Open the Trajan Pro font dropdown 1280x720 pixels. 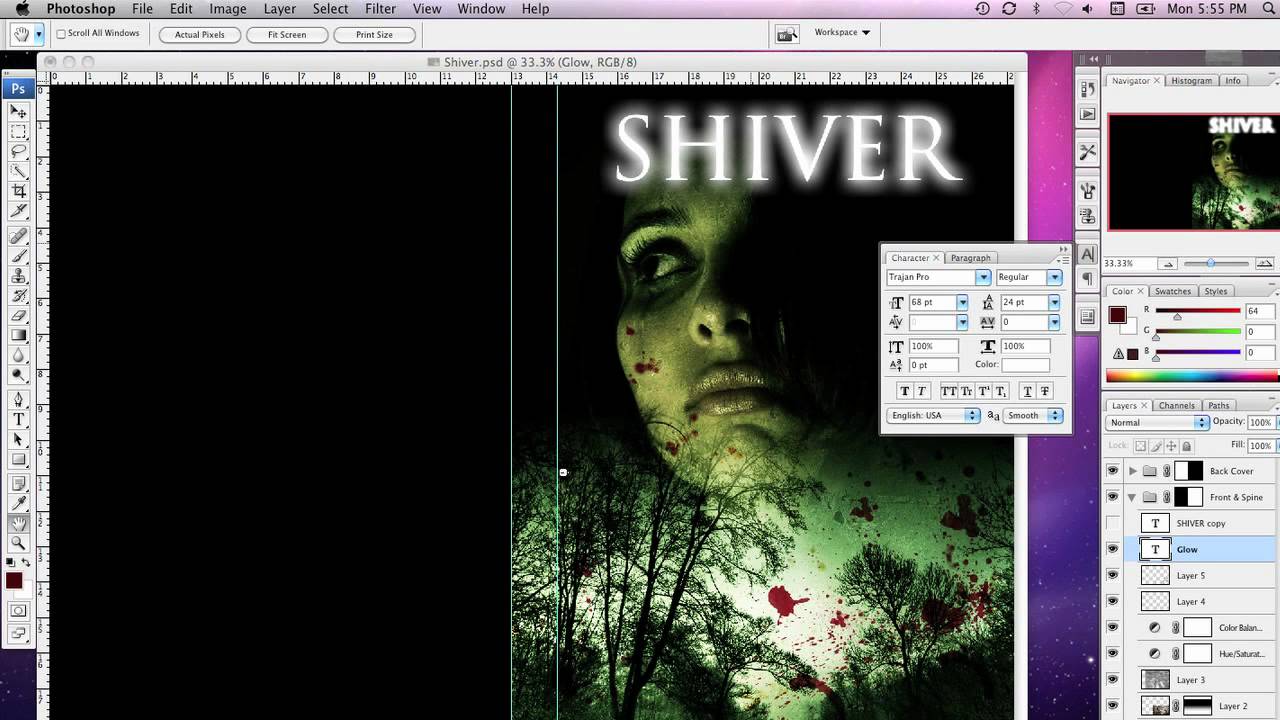(x=983, y=277)
